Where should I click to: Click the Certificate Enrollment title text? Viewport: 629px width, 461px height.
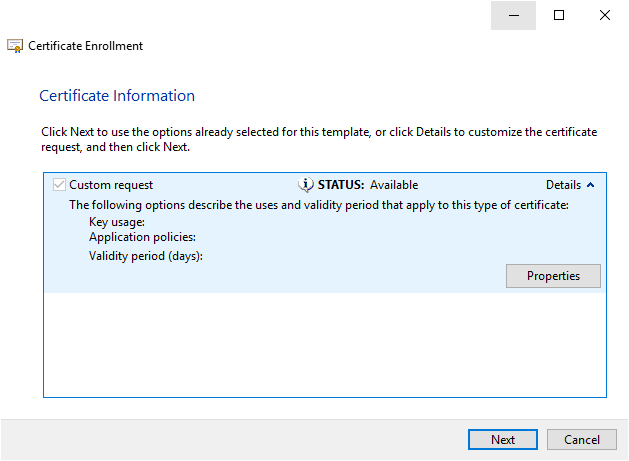coord(85,46)
